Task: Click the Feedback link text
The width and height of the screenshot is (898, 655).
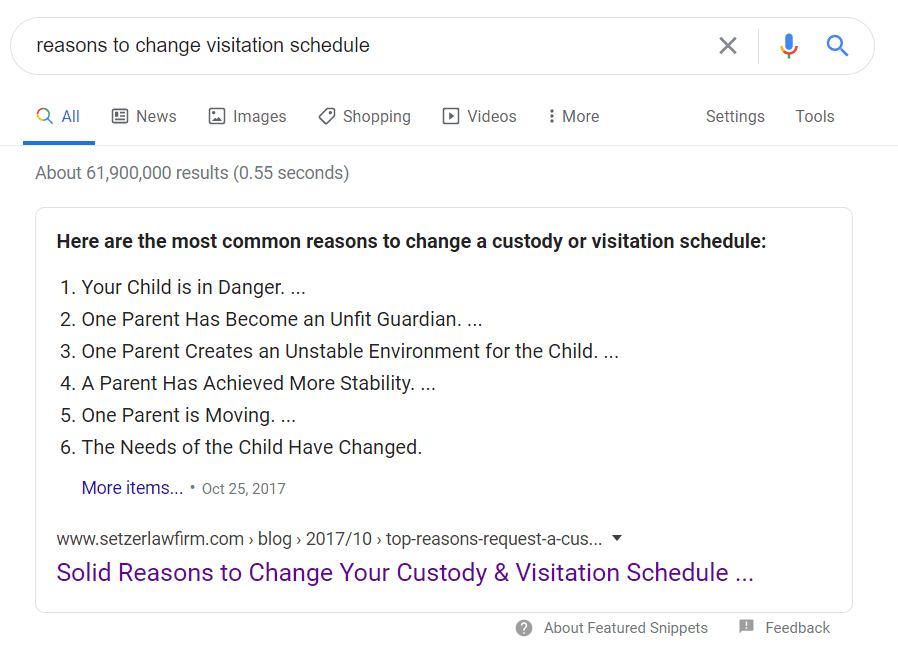Action: [x=797, y=628]
